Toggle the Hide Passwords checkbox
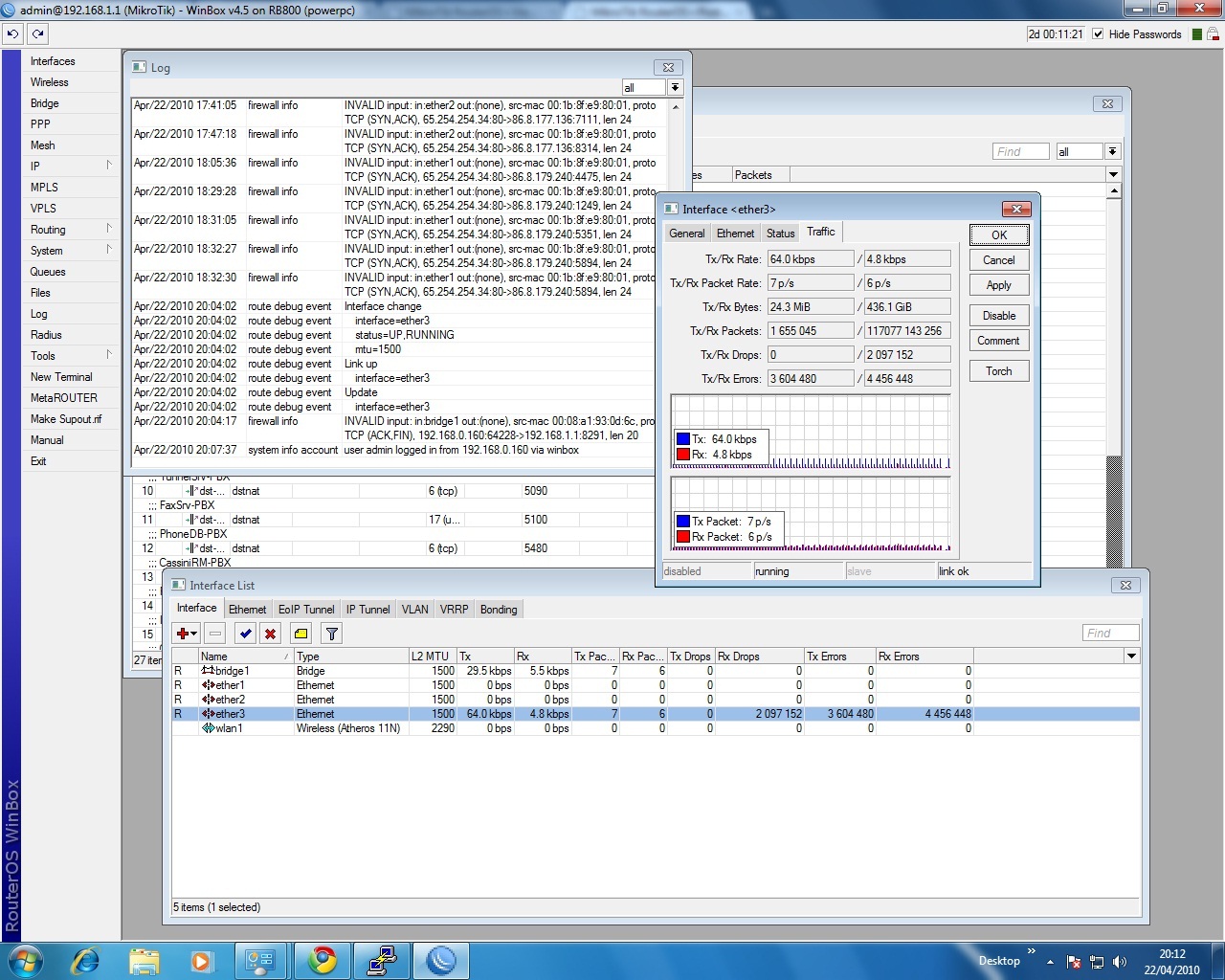 pyautogui.click(x=1099, y=34)
